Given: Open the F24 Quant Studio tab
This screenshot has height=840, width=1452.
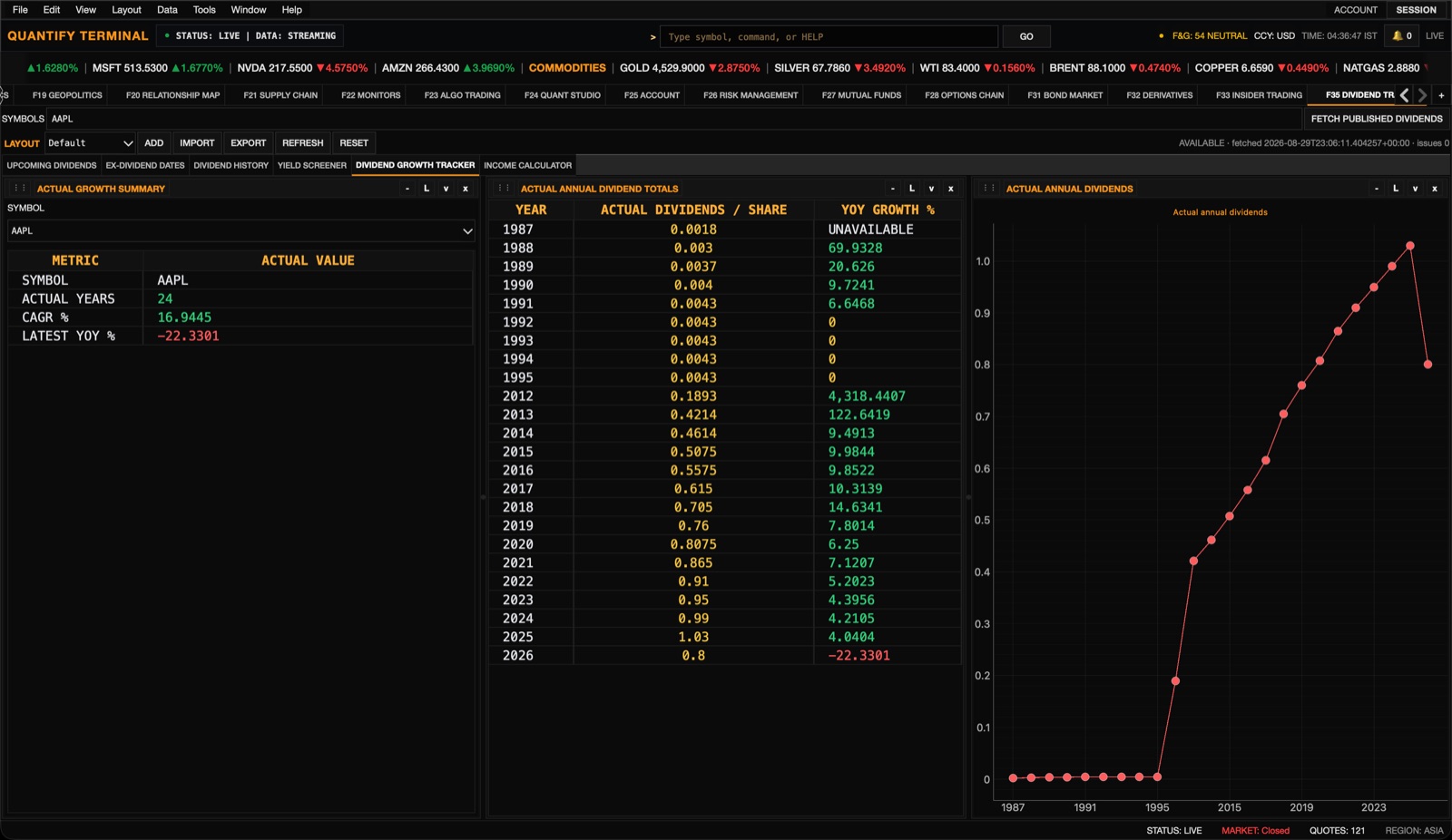Looking at the screenshot, I should pyautogui.click(x=563, y=95).
